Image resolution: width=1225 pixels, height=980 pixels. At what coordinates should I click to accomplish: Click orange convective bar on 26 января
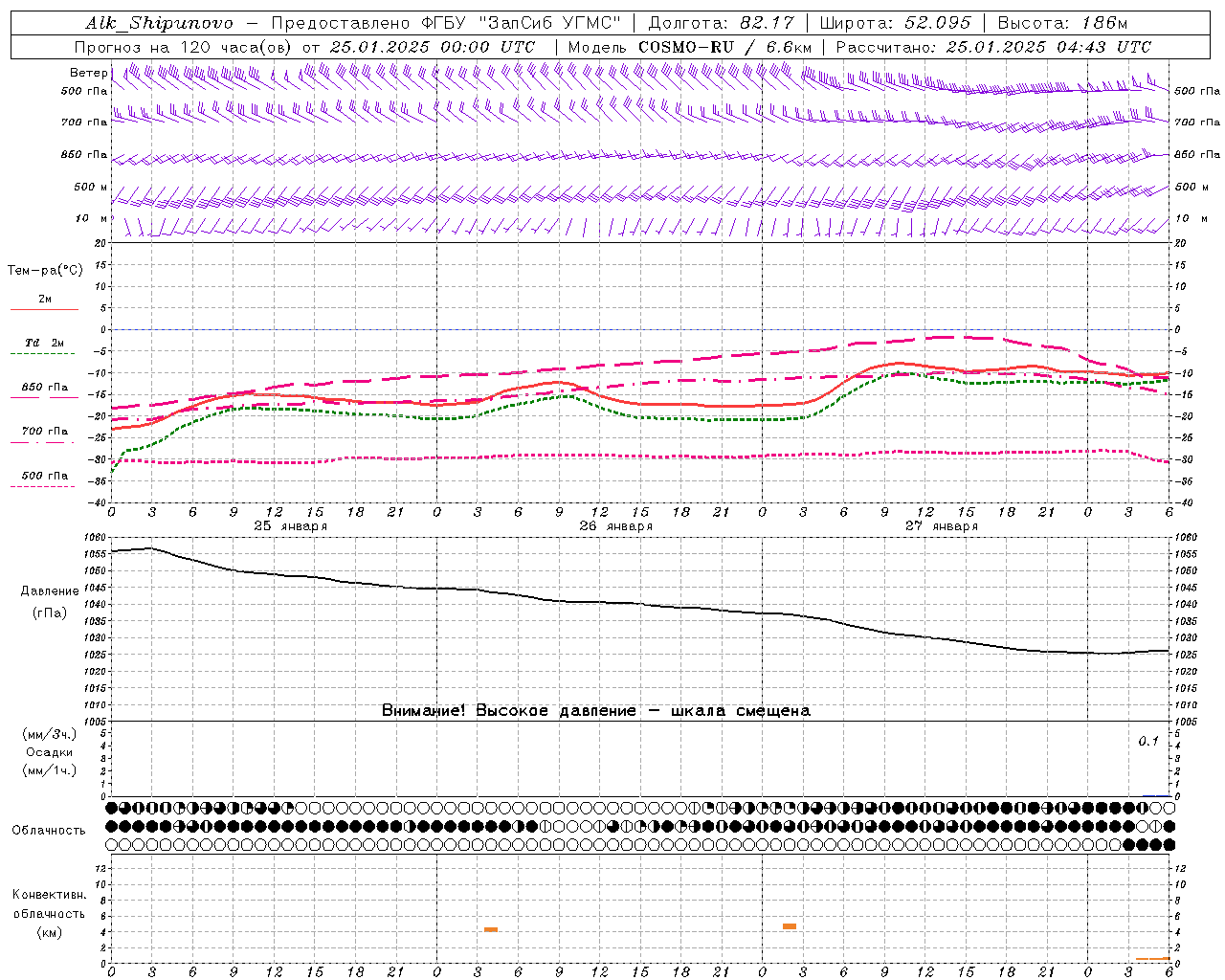[491, 929]
